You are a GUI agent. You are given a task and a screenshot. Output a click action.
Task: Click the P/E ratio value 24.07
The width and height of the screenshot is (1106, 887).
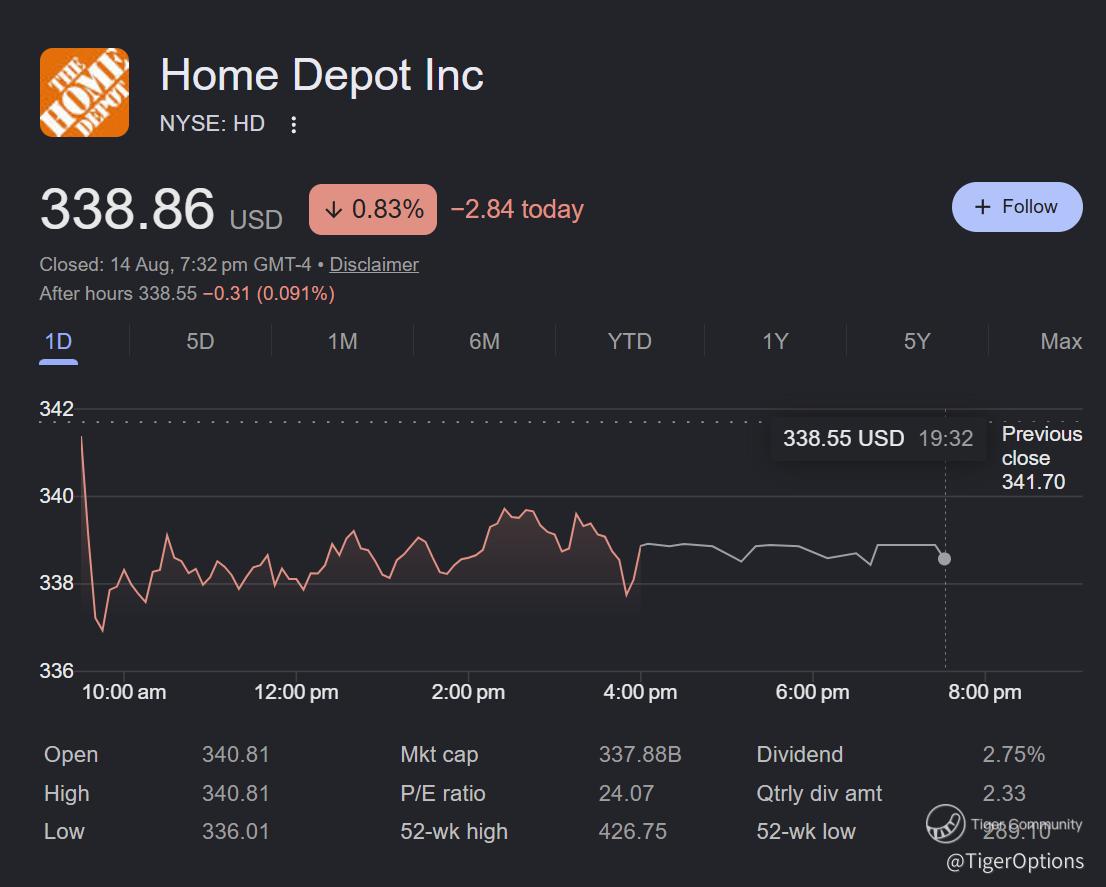coord(626,793)
